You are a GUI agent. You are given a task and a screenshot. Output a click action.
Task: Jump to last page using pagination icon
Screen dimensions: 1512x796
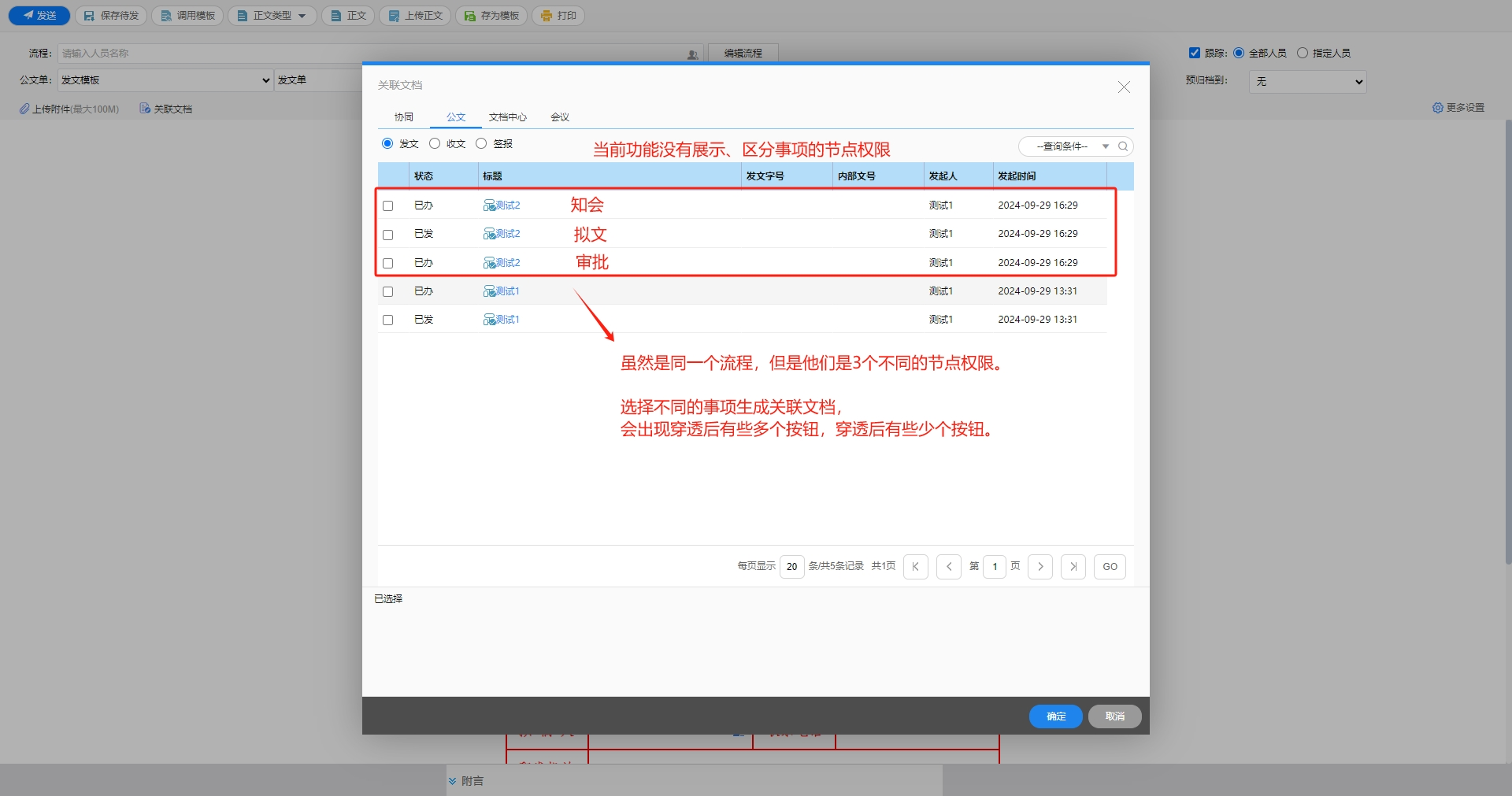point(1073,567)
